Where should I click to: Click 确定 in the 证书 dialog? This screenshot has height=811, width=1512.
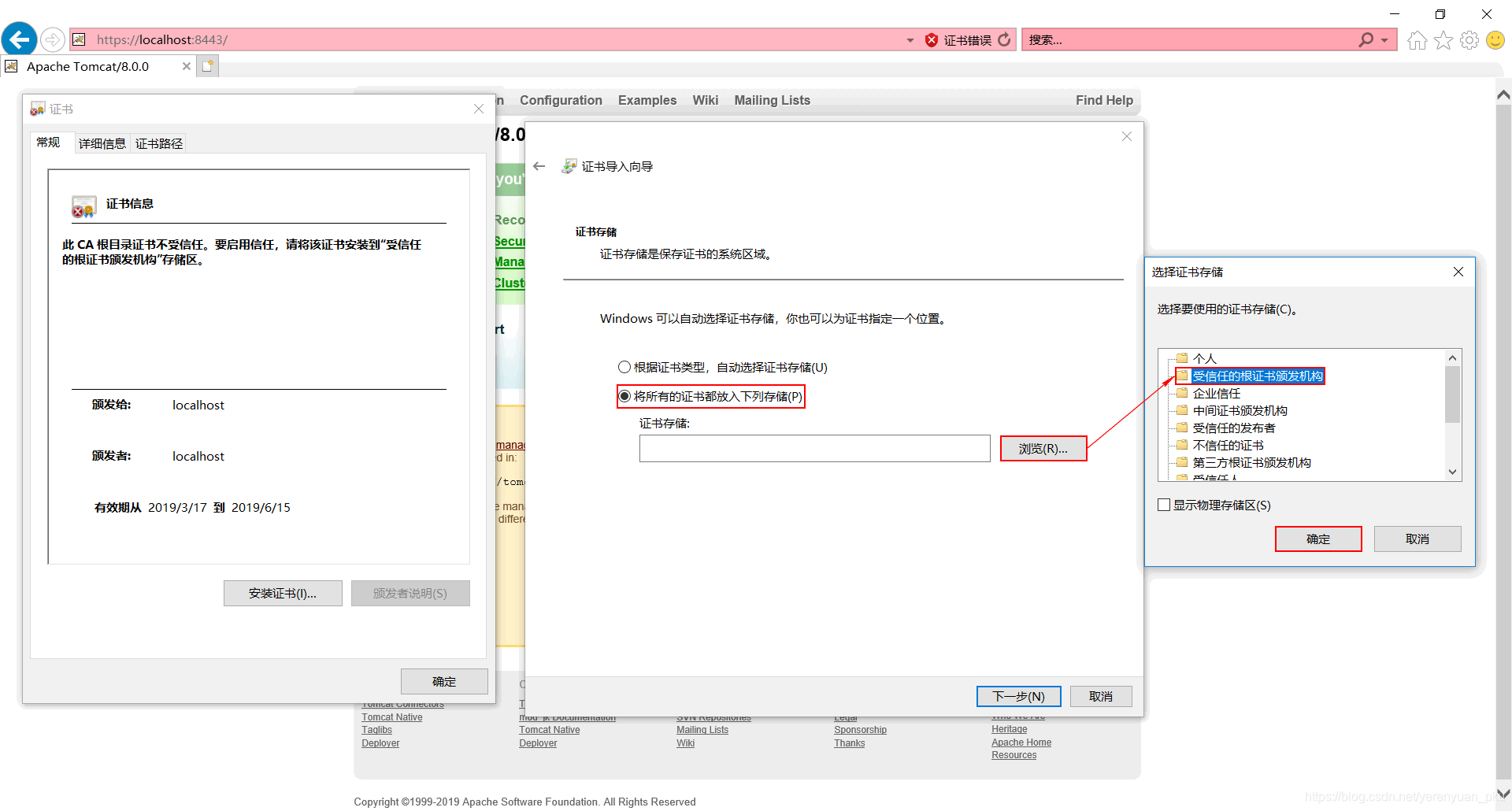coord(444,681)
